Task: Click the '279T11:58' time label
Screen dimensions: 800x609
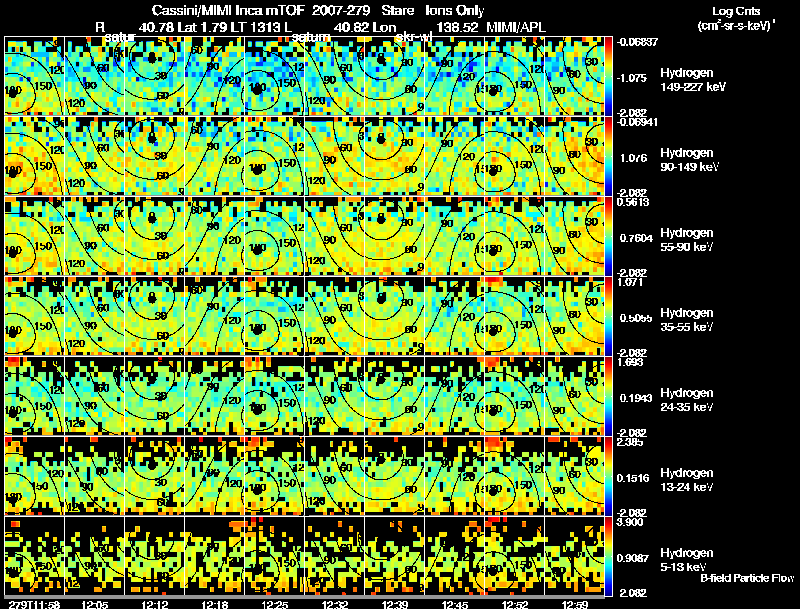Action: pyautogui.click(x=34, y=604)
